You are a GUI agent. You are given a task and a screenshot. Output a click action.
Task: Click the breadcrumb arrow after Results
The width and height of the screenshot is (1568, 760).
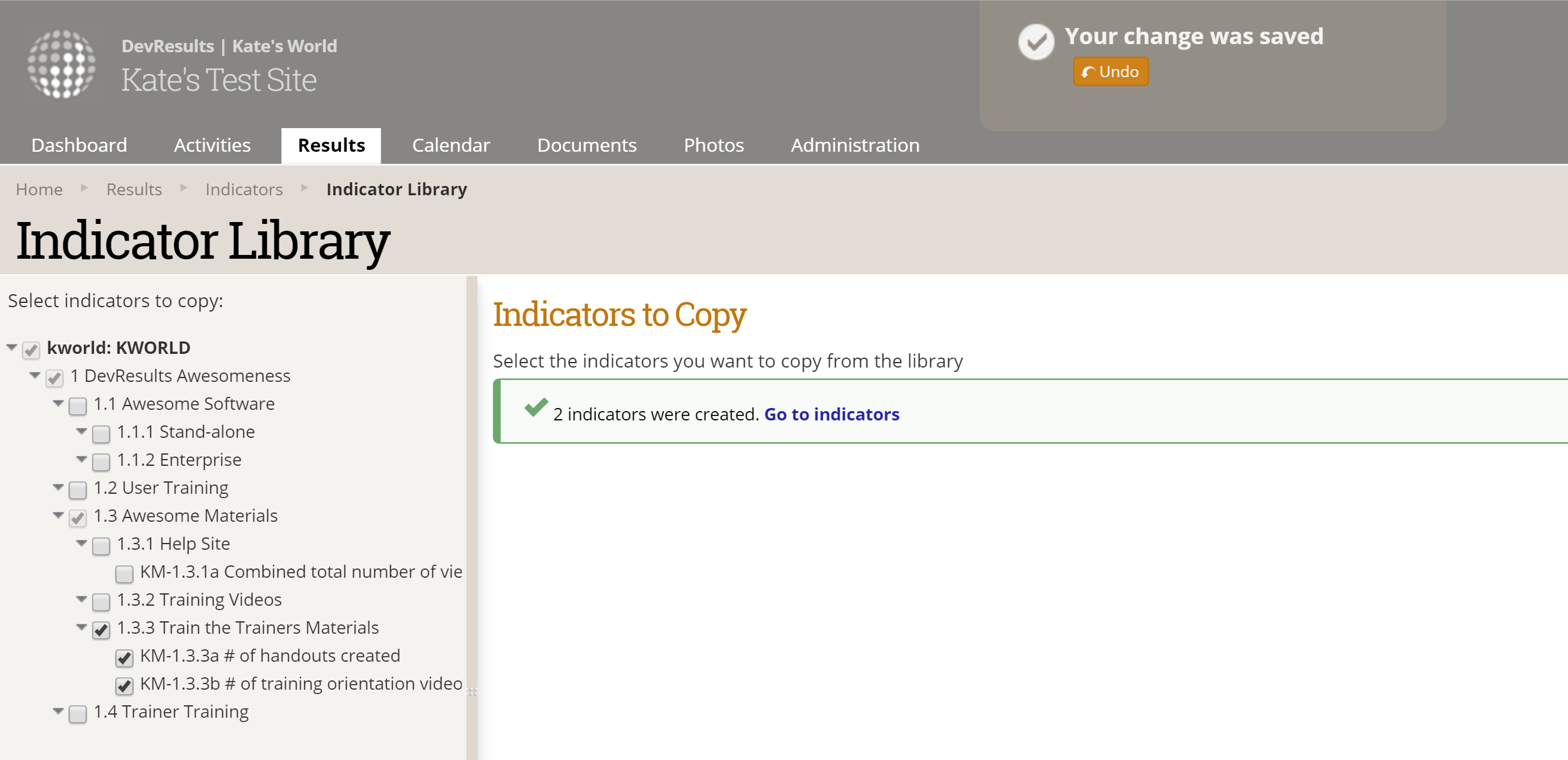coord(183,188)
